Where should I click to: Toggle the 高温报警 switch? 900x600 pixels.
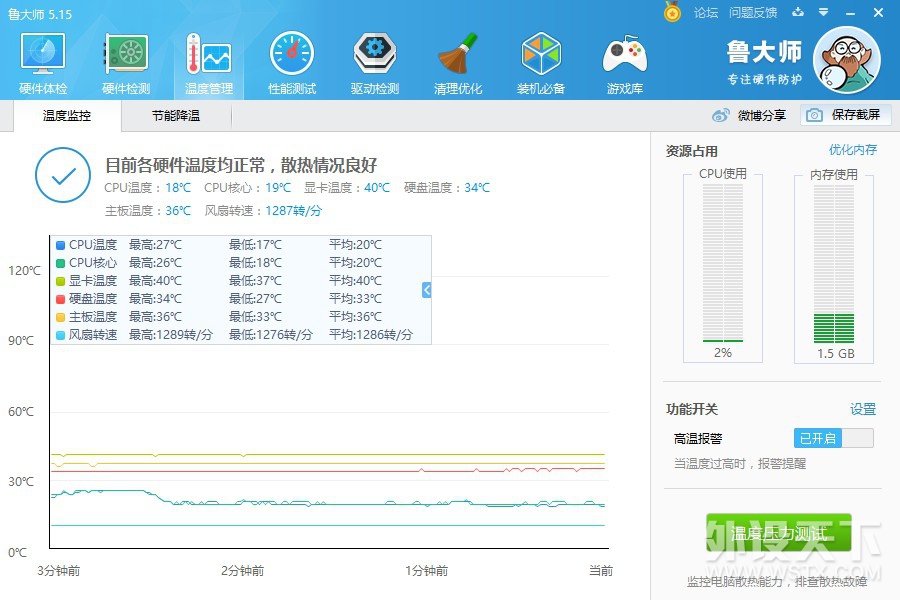pos(834,438)
